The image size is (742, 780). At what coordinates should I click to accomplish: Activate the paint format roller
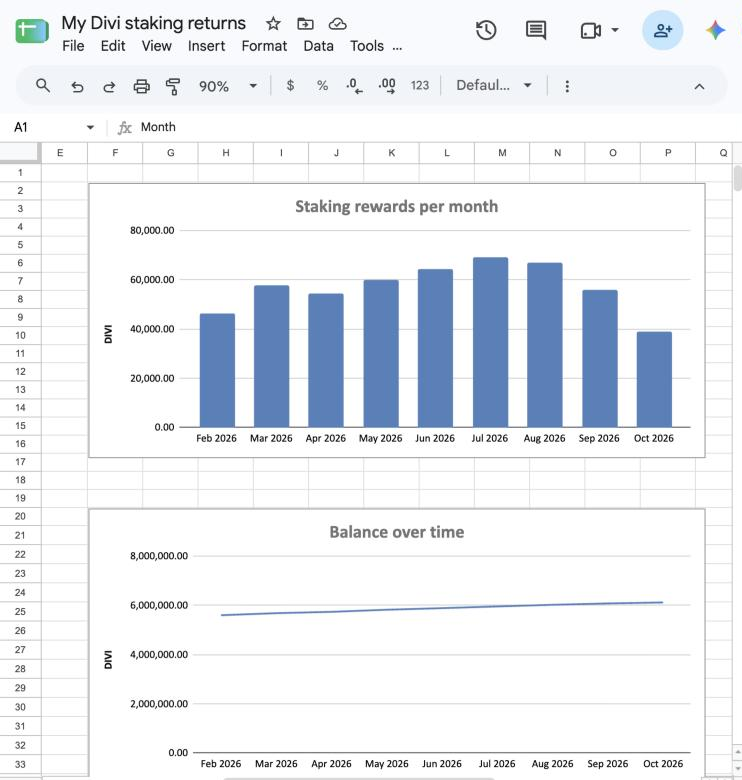coord(173,86)
